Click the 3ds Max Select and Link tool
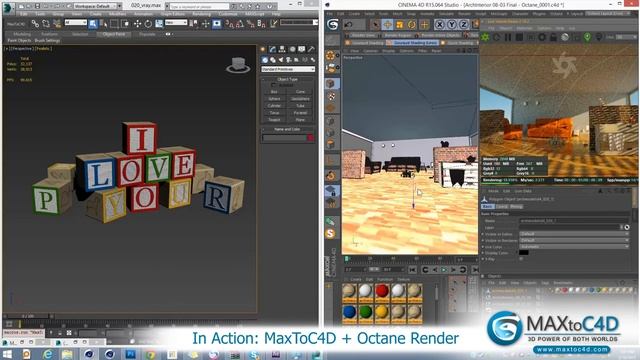 click(x=36, y=24)
